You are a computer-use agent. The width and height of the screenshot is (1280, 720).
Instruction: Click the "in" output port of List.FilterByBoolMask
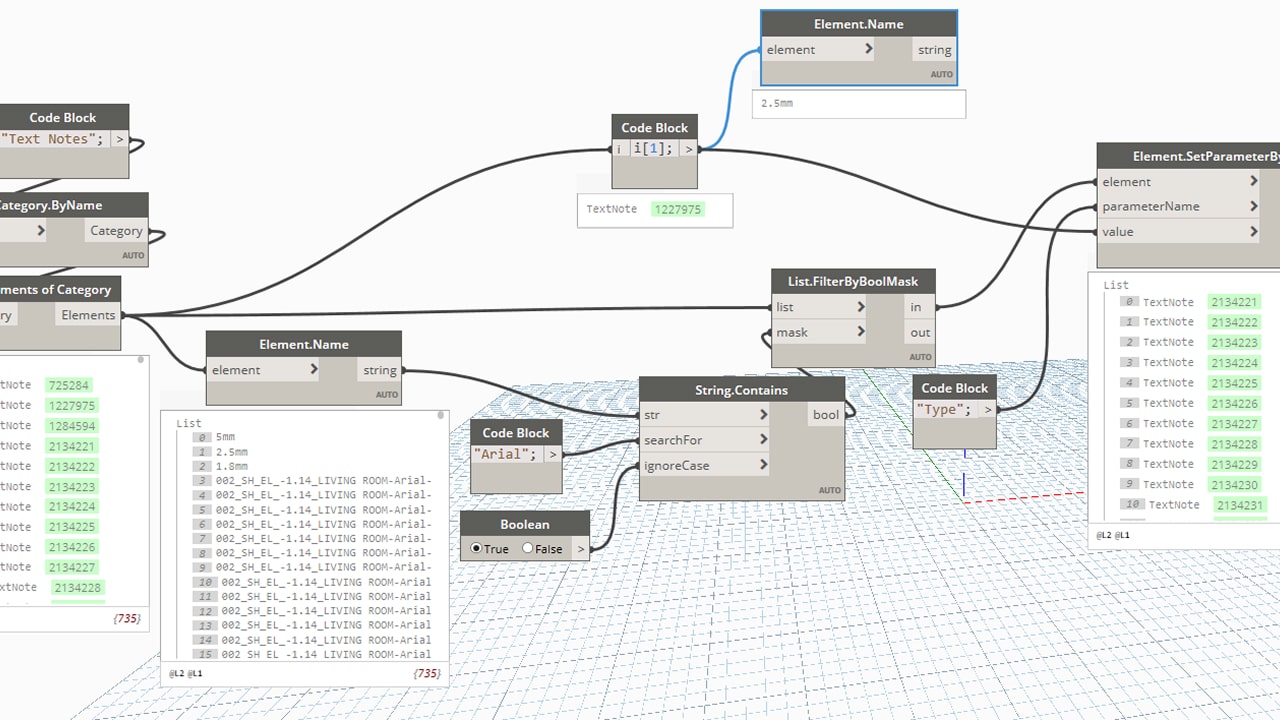click(915, 307)
